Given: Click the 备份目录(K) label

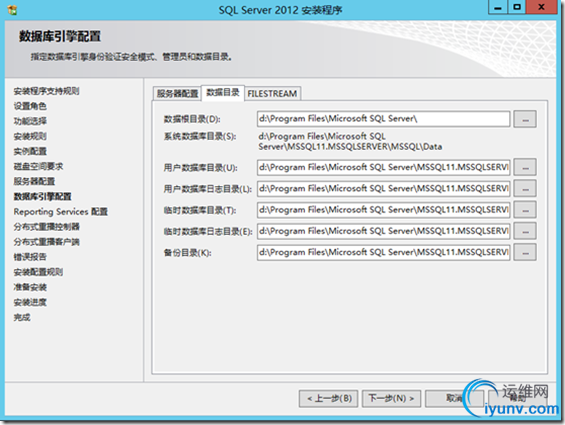Looking at the screenshot, I should pos(187,253).
